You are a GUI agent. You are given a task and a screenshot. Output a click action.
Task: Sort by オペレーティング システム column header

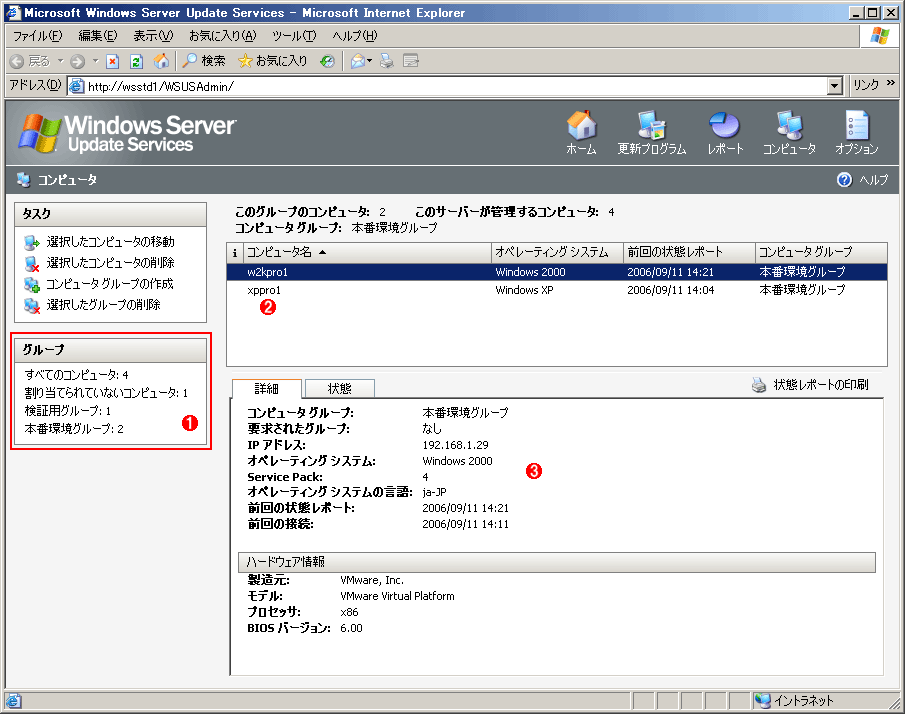[x=557, y=252]
